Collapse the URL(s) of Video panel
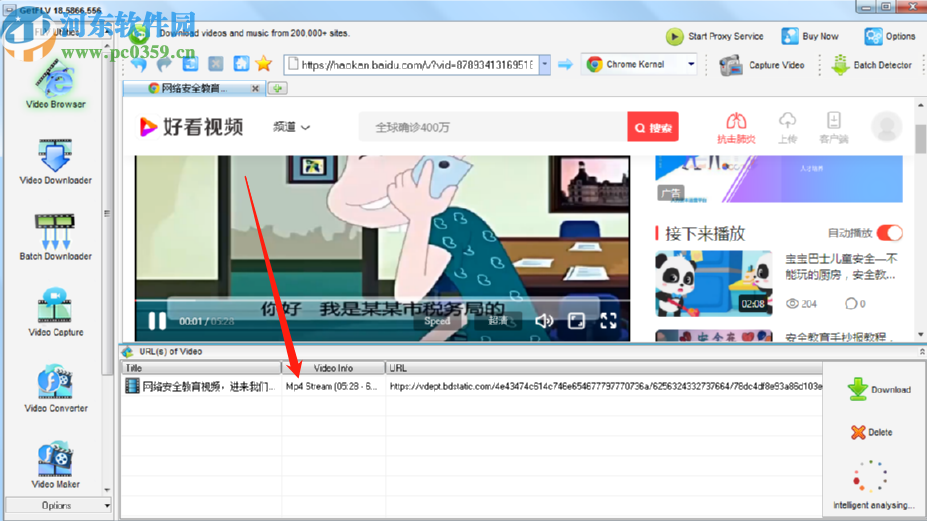 click(x=921, y=351)
